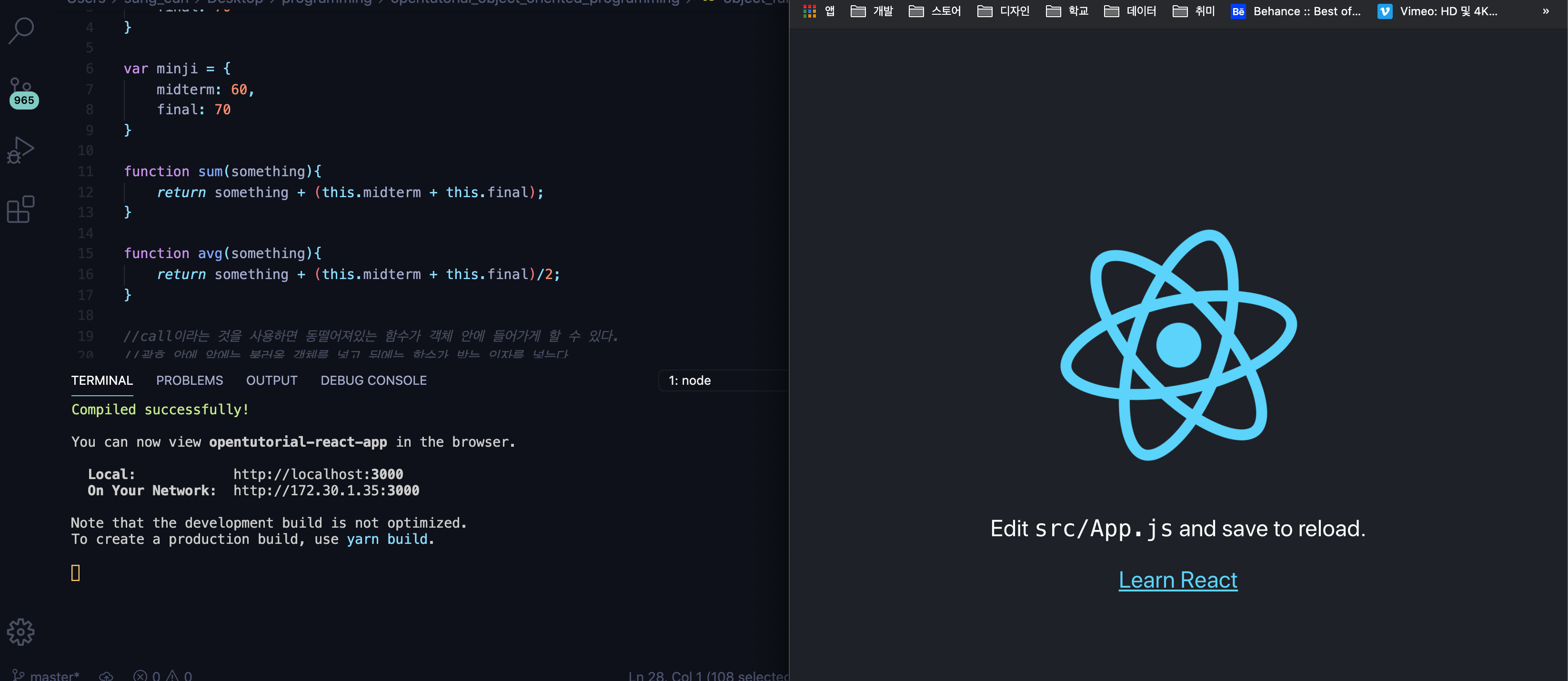This screenshot has width=1568, height=681.
Task: Click line number 15 in the gutter
Action: tap(85, 253)
